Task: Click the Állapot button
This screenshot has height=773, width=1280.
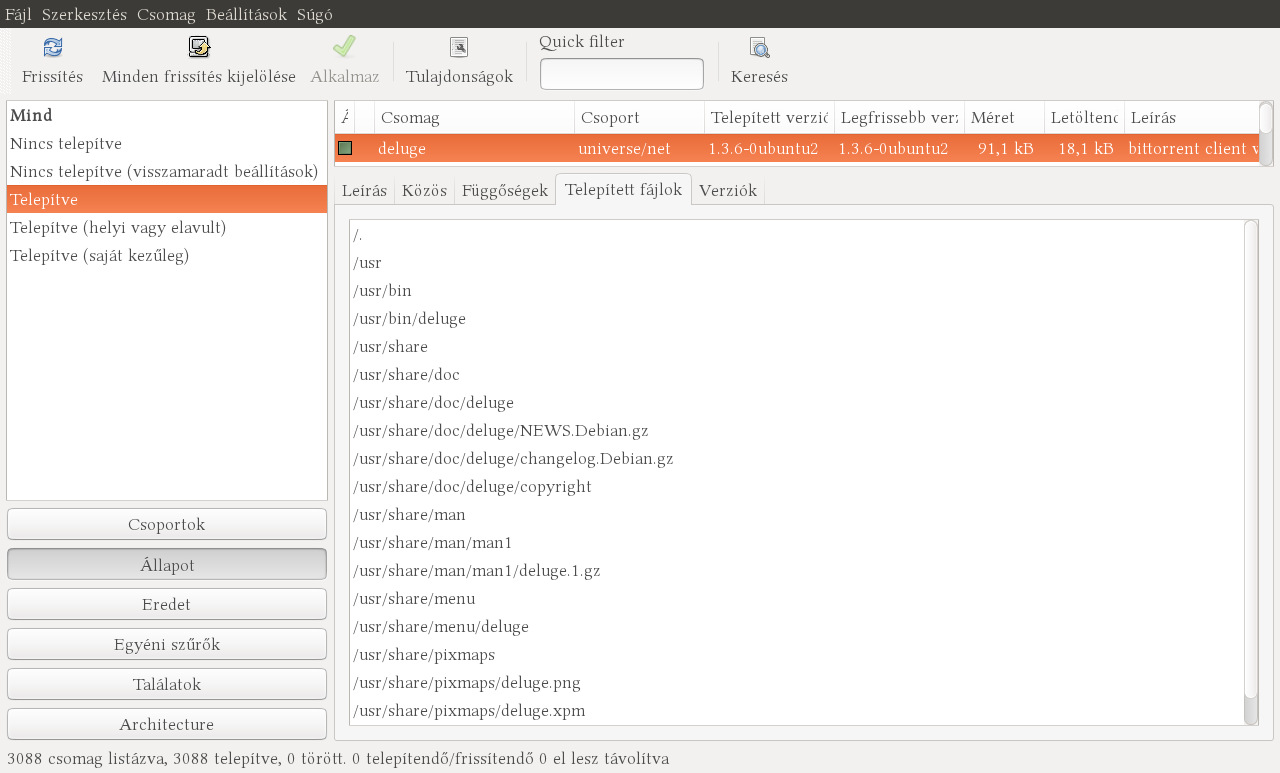Action: click(167, 564)
